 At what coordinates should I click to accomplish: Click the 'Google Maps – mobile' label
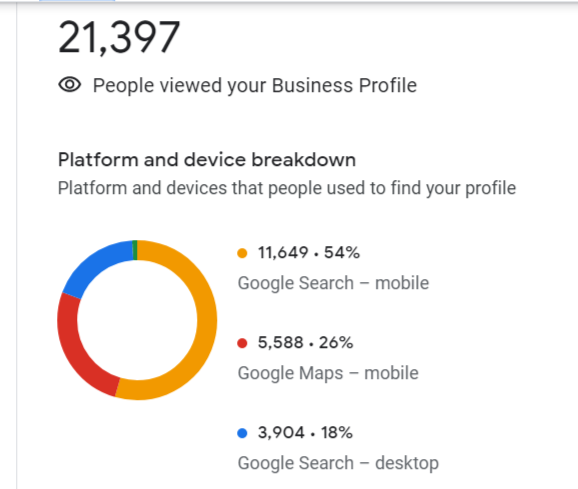(328, 373)
